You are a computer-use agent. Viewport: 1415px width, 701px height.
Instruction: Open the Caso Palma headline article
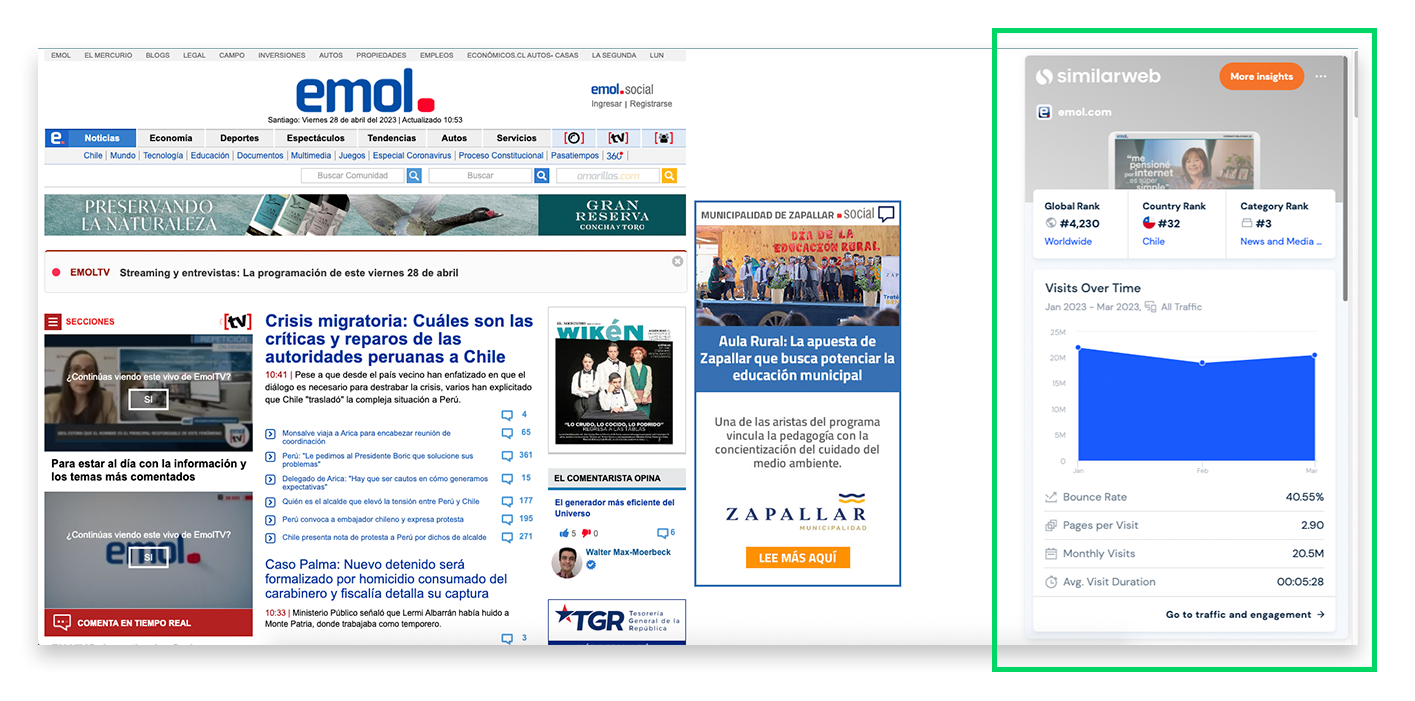point(386,579)
